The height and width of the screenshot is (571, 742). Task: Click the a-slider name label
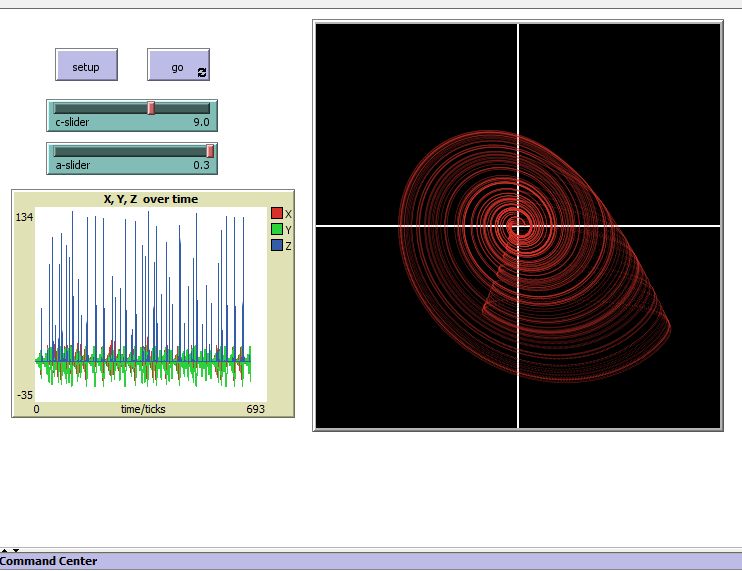pos(73,165)
